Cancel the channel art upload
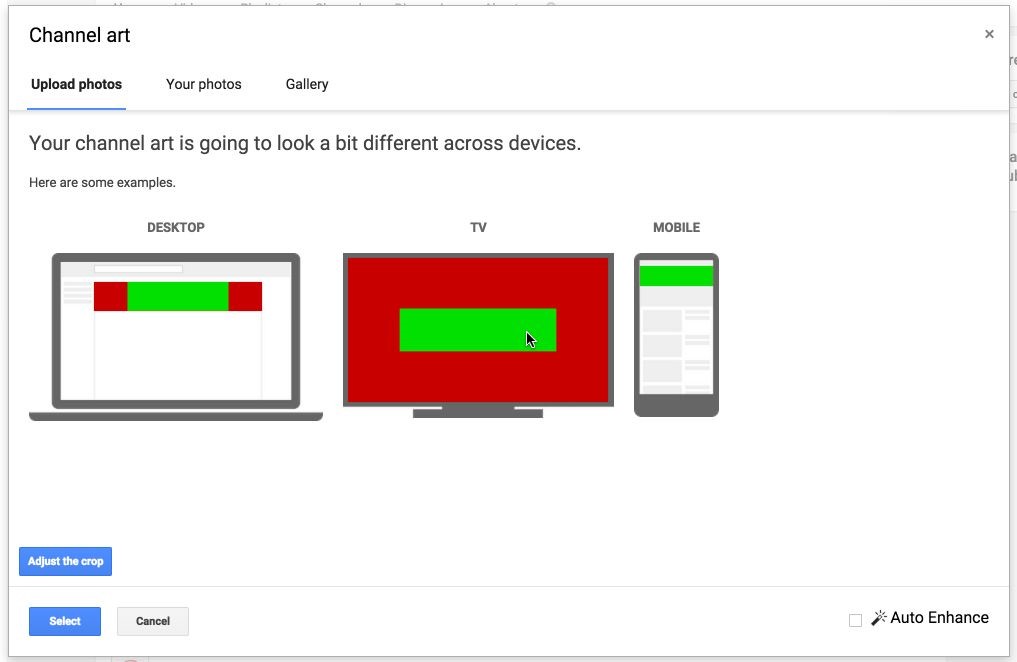 point(153,621)
